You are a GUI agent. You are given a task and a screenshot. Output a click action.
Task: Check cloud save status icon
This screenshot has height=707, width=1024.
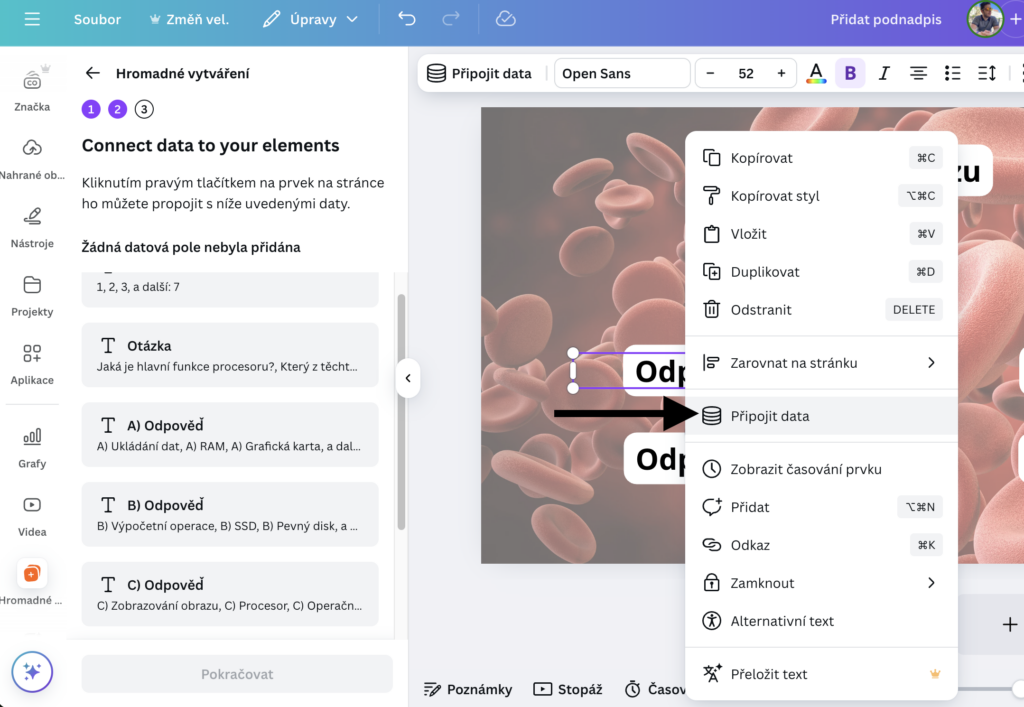click(x=505, y=20)
